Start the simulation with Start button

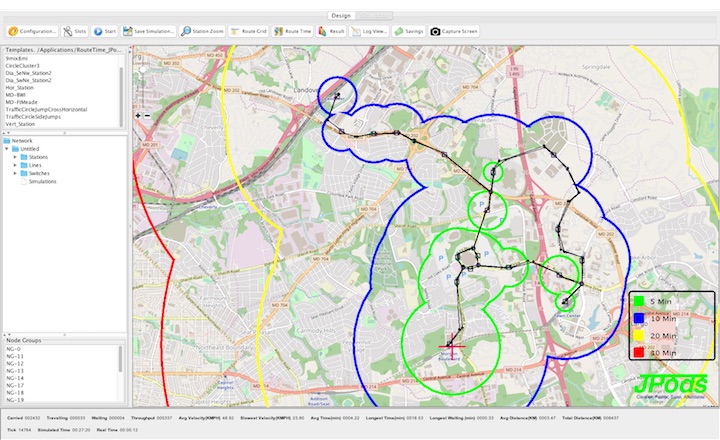click(x=105, y=31)
